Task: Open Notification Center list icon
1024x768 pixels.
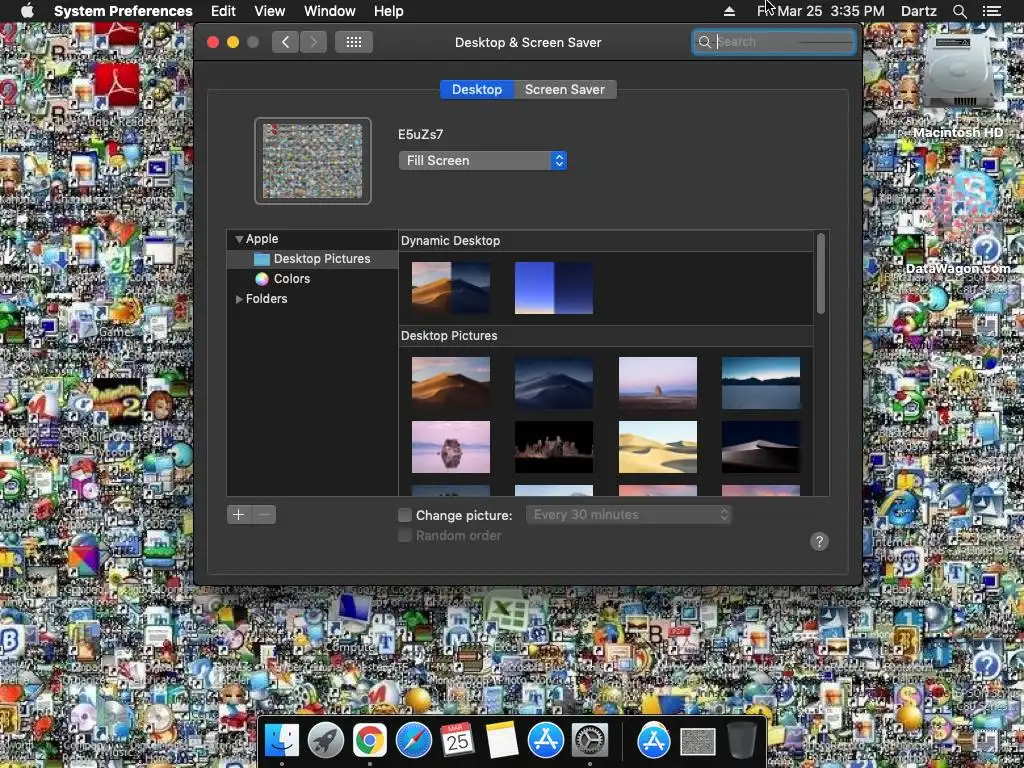Action: (991, 11)
